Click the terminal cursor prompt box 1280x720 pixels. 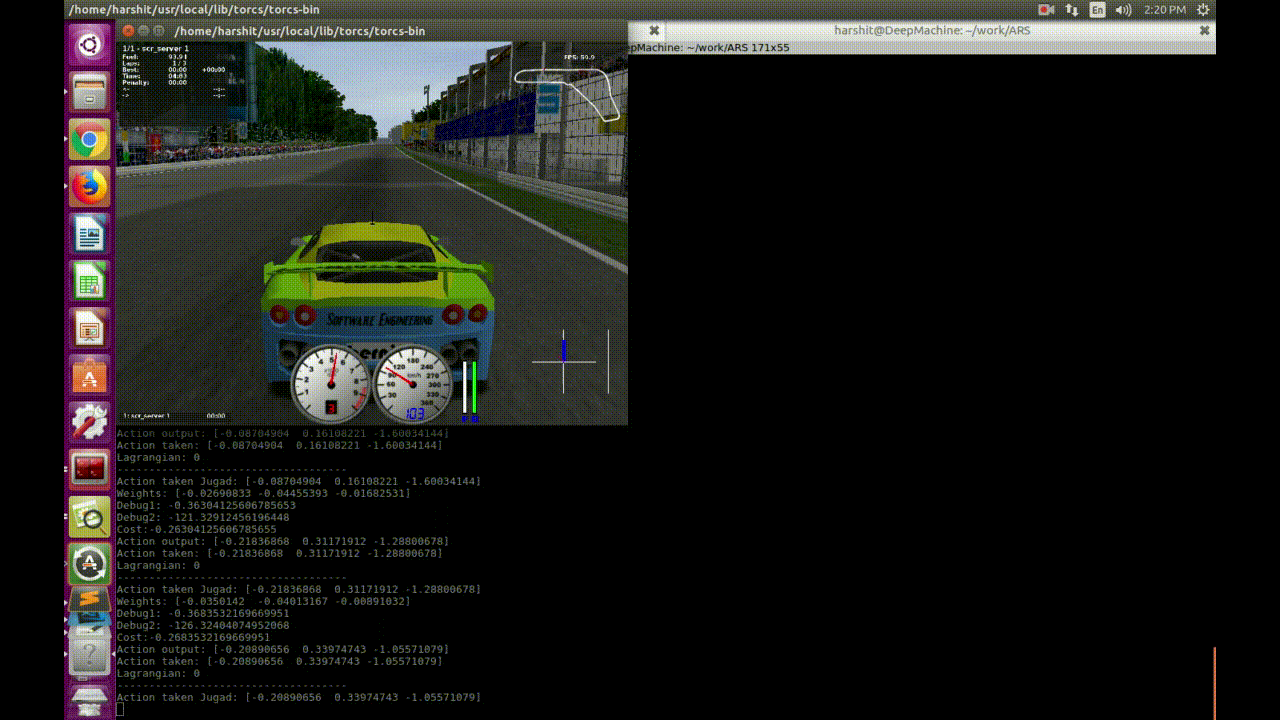pyautogui.click(x=120, y=709)
